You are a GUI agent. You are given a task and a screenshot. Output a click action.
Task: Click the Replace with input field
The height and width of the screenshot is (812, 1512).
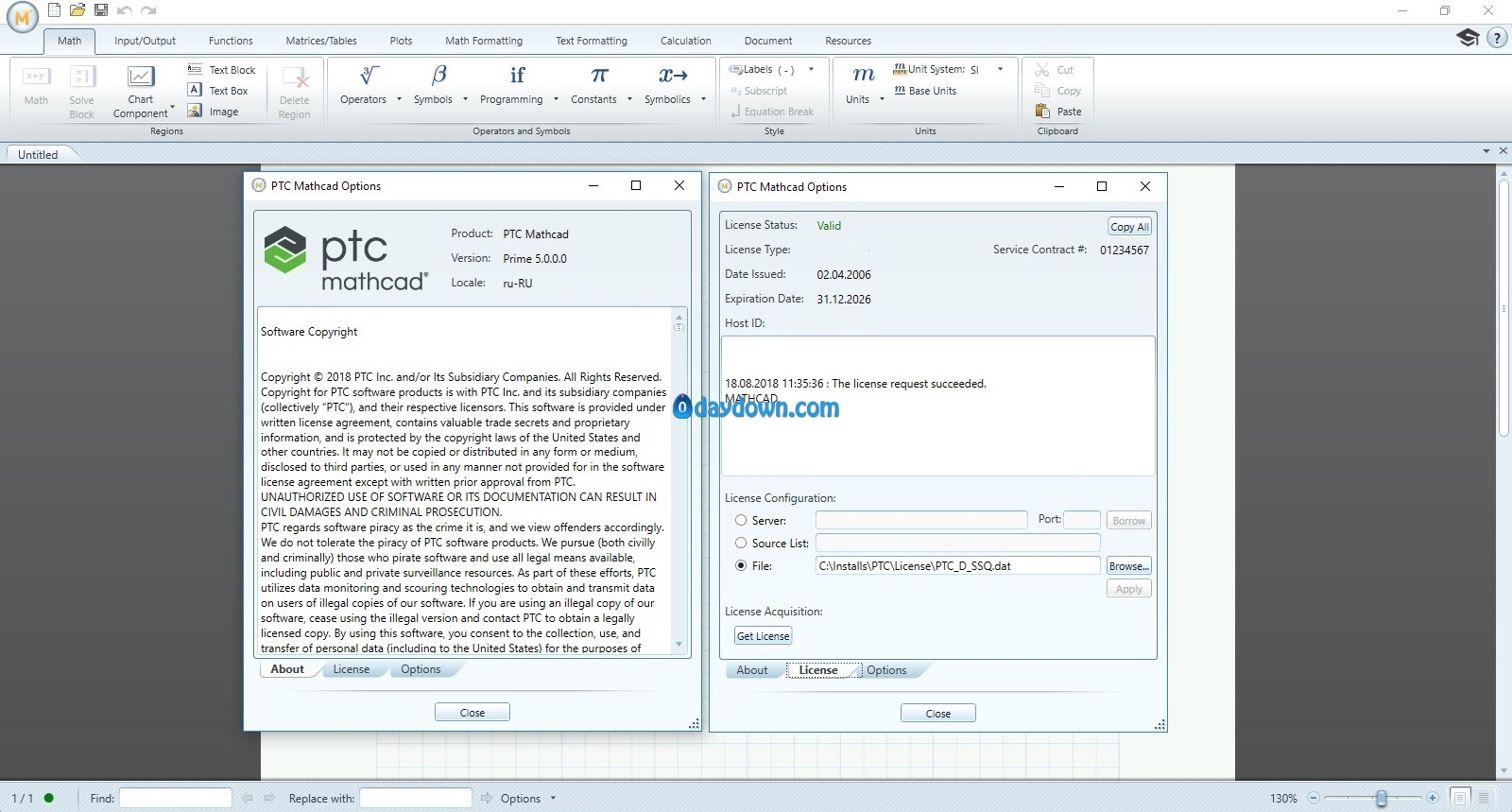[x=416, y=798]
